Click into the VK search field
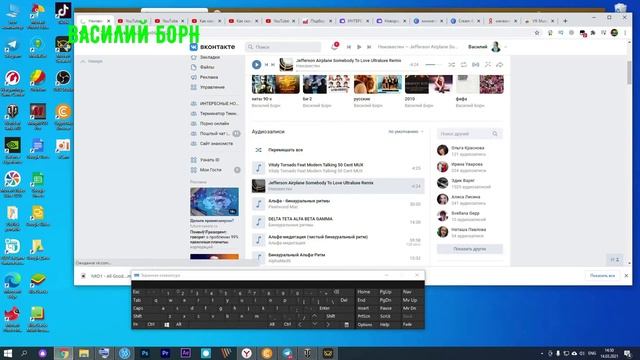The height and width of the screenshot is (360, 640). click(x=284, y=47)
